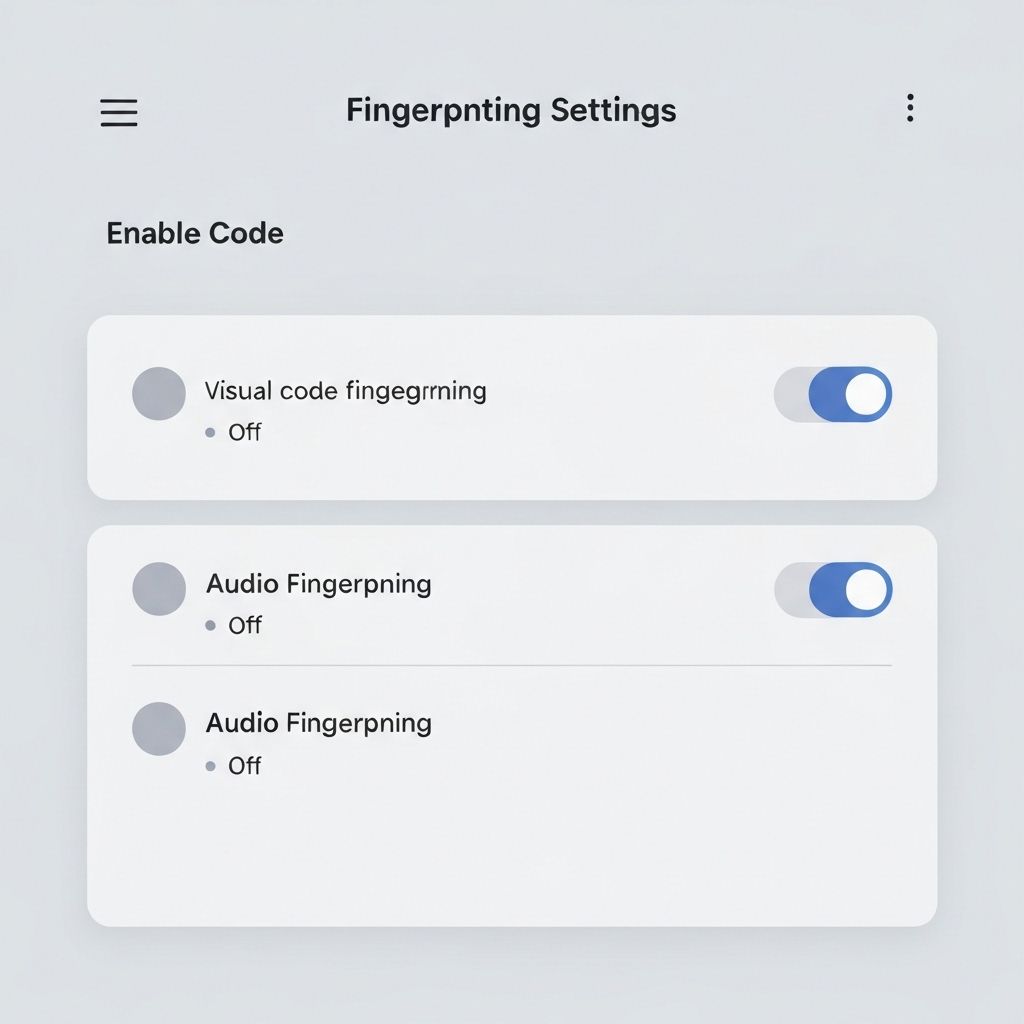Click the Visual code fingerprinting circle icon
The image size is (1024, 1024).
point(158,393)
